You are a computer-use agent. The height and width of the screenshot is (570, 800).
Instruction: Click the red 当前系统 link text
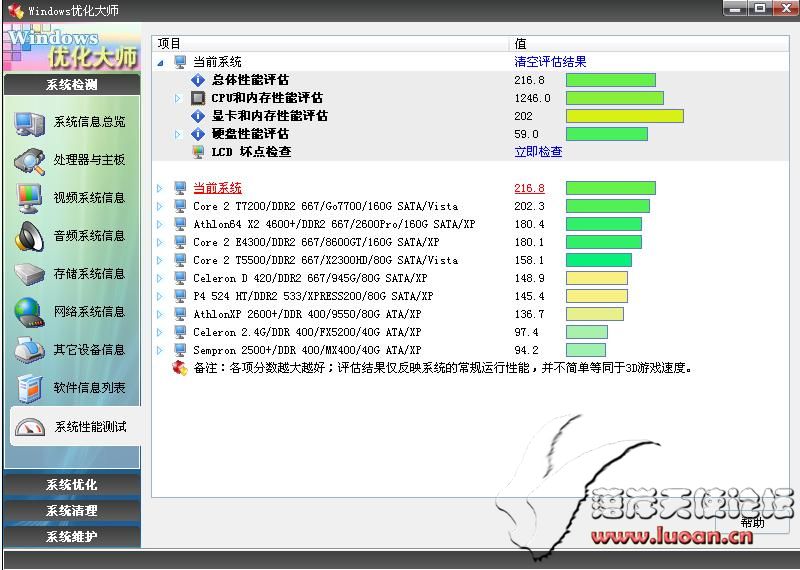[x=217, y=188]
